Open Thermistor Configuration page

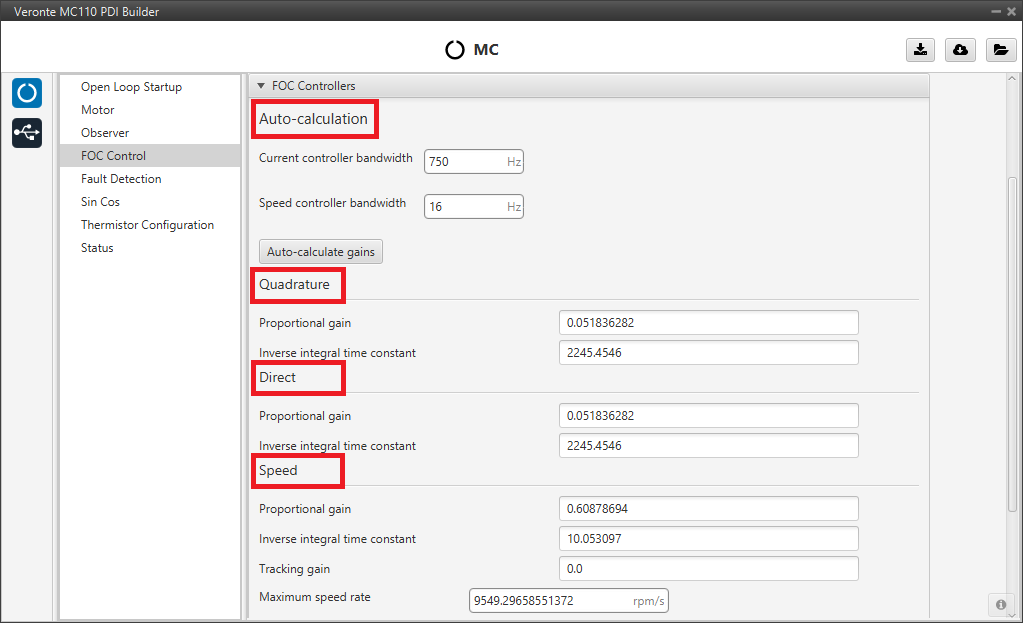(147, 225)
